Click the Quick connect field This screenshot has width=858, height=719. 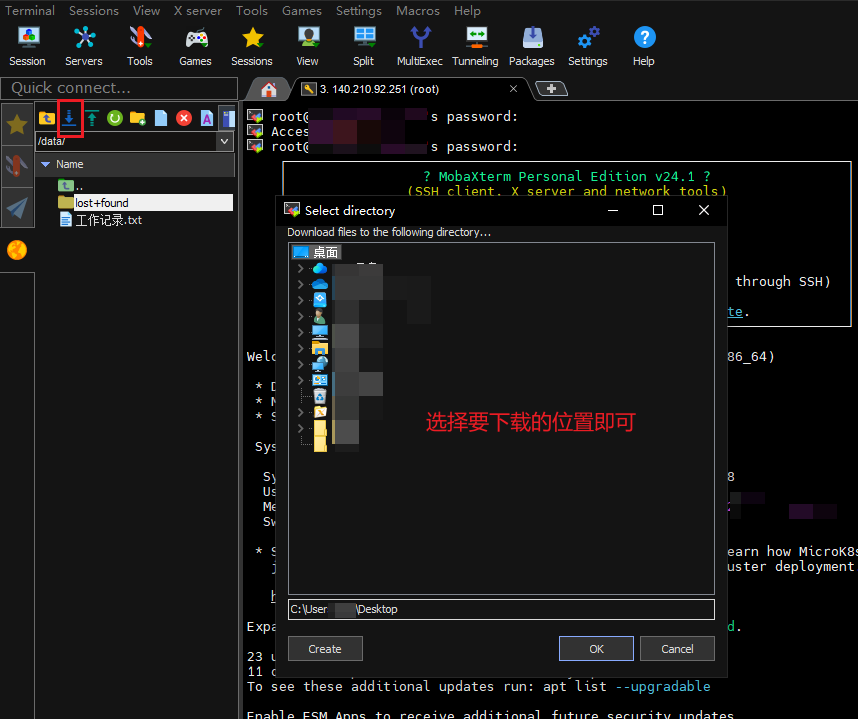(x=119, y=88)
